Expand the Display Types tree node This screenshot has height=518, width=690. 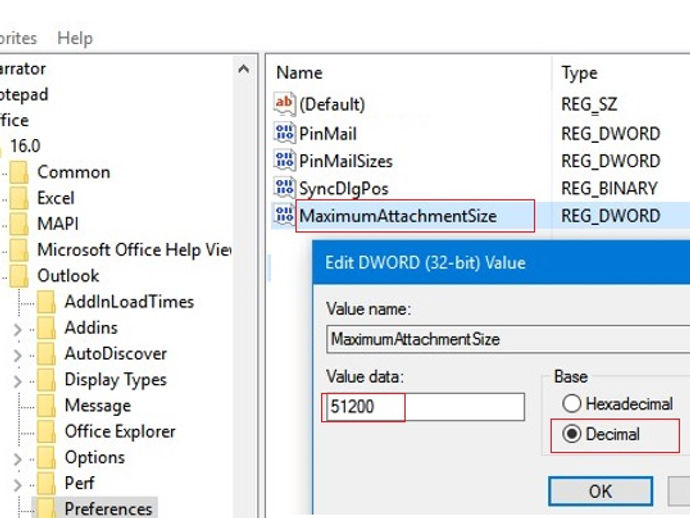18,381
